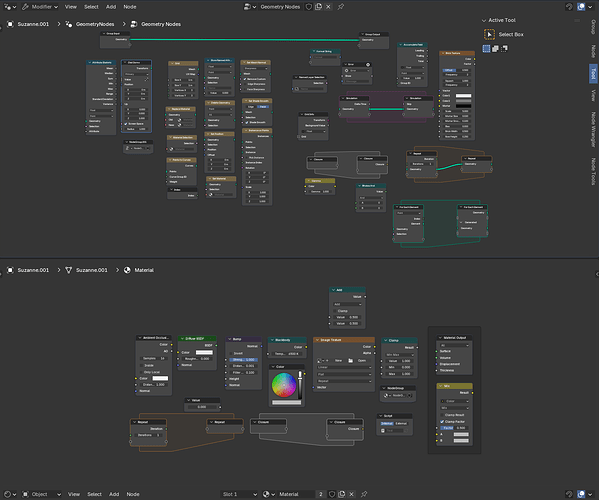Open the Add menu in the Geometry Nodes editor

[x=111, y=7]
